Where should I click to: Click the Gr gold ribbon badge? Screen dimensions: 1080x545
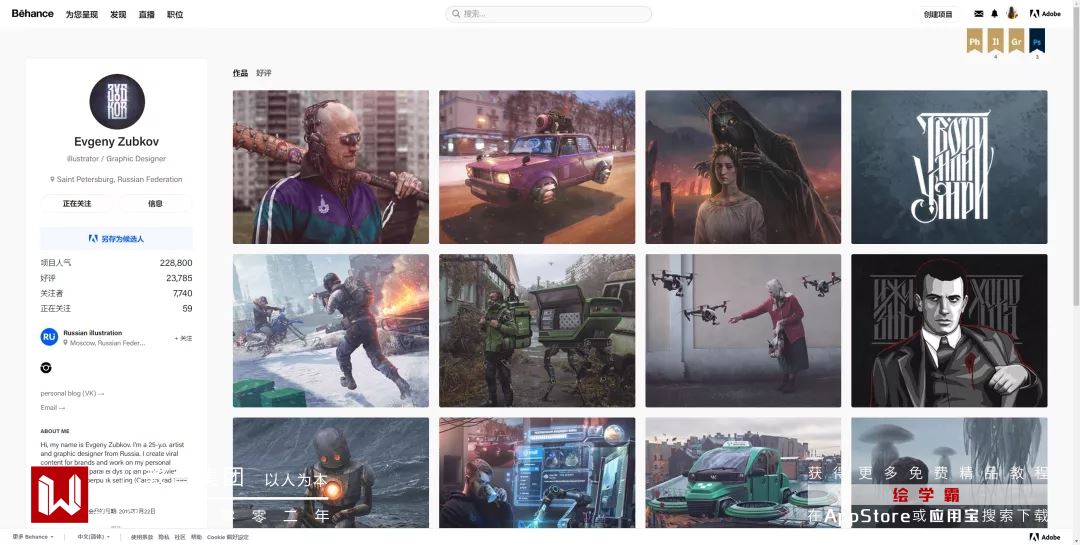point(1016,41)
